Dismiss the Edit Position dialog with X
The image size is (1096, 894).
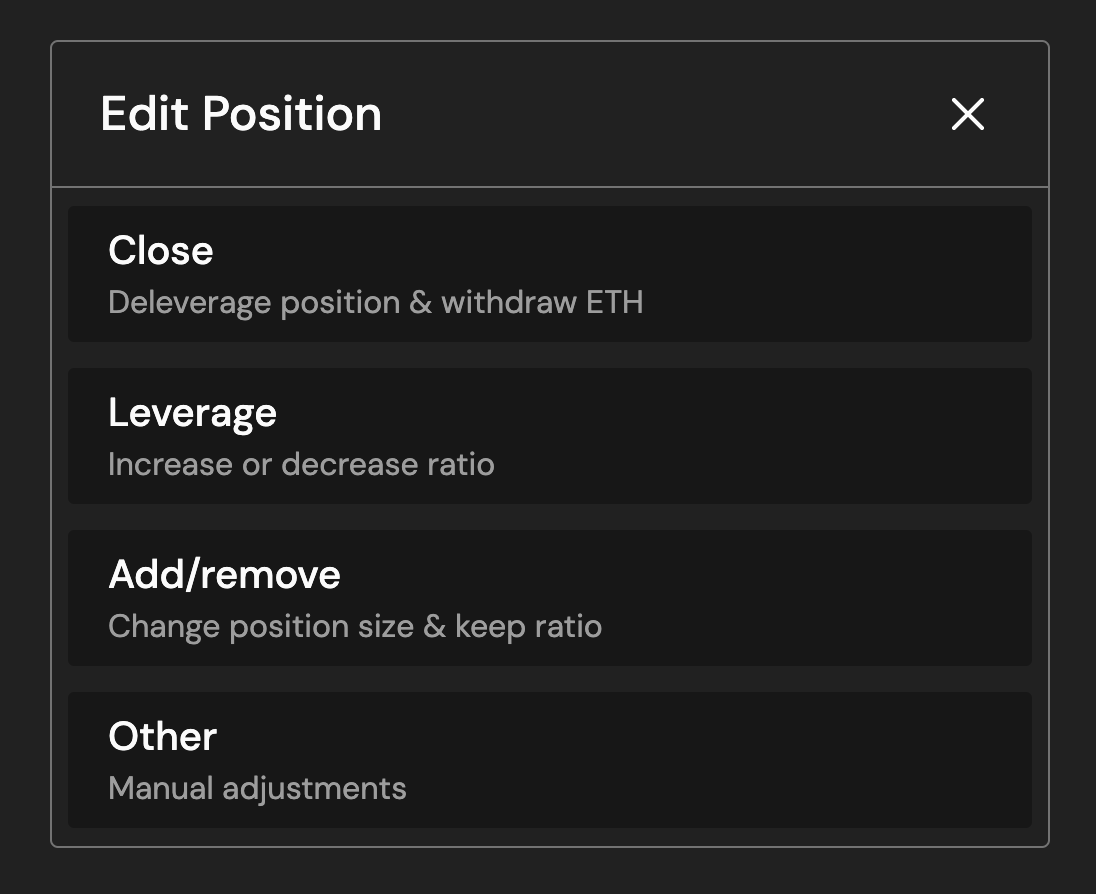[x=968, y=114]
